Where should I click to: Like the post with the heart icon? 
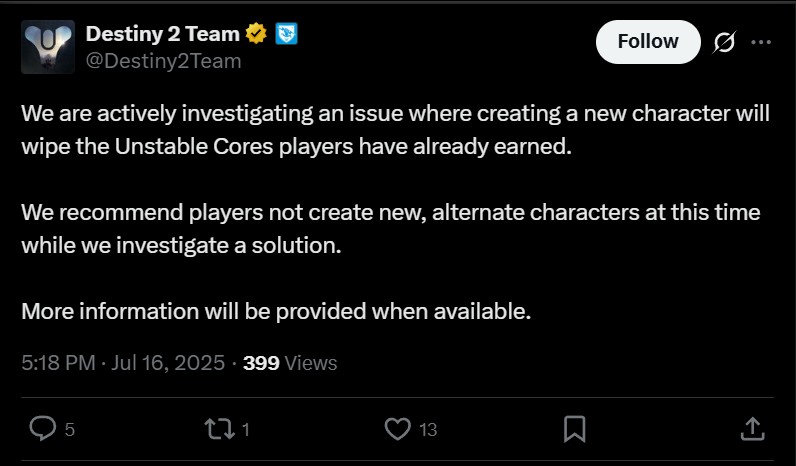pos(397,429)
